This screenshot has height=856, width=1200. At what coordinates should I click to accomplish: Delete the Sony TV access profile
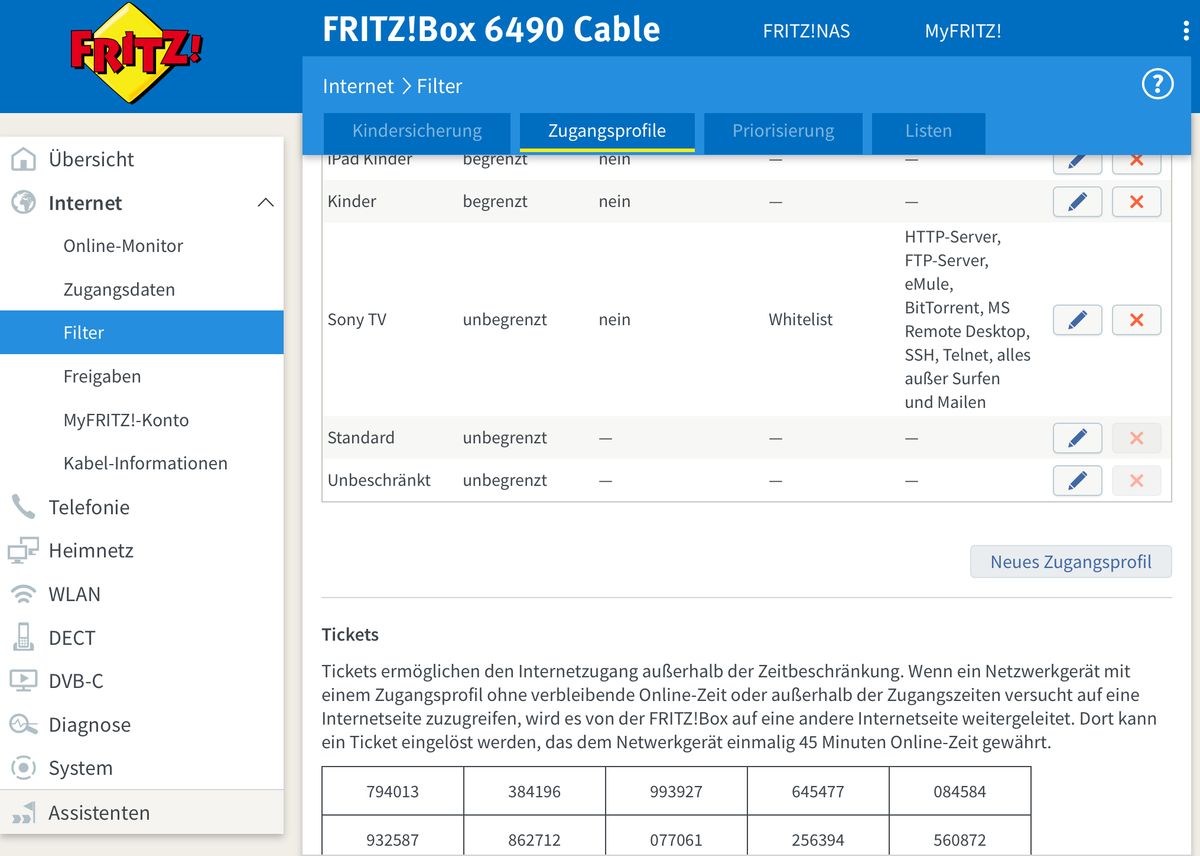(x=1136, y=320)
